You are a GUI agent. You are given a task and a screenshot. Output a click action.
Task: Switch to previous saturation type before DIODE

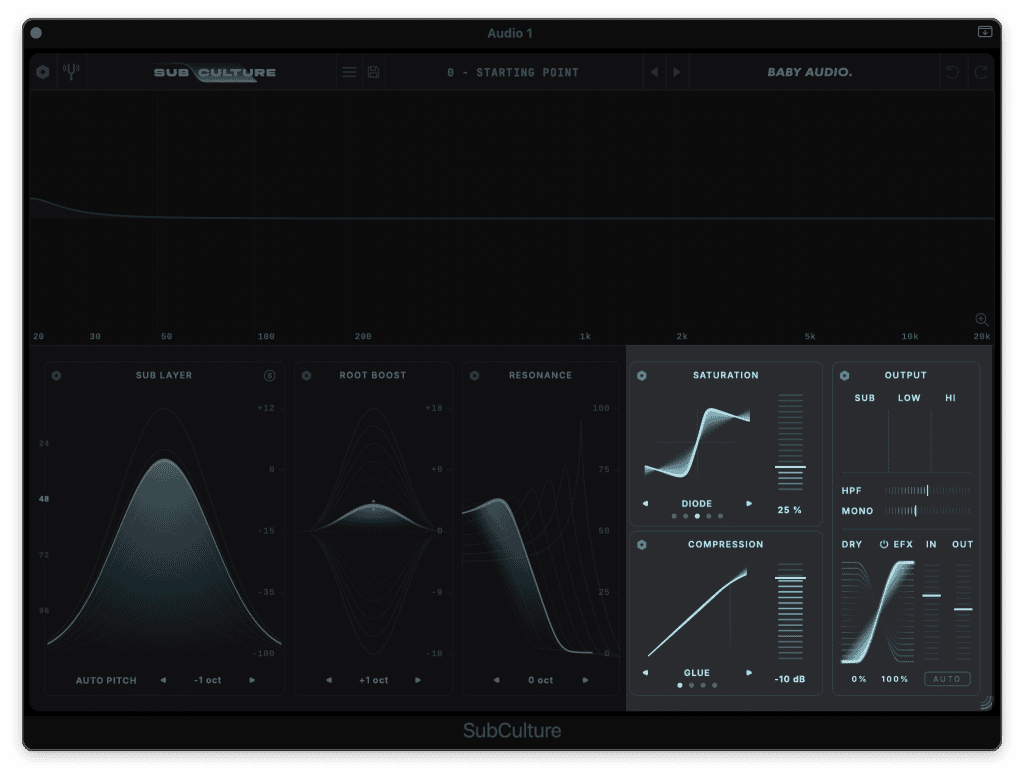[x=645, y=503]
